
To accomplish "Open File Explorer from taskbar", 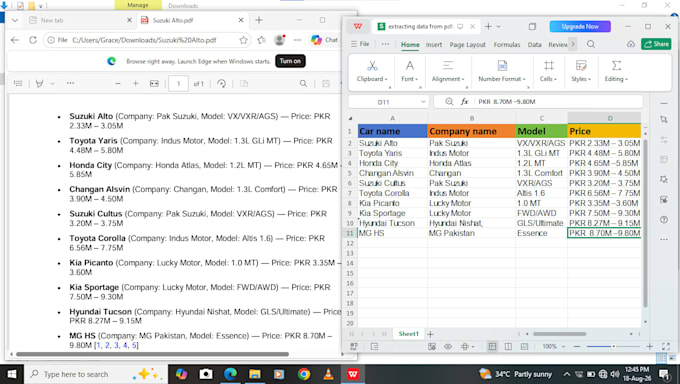I will (255, 374).
